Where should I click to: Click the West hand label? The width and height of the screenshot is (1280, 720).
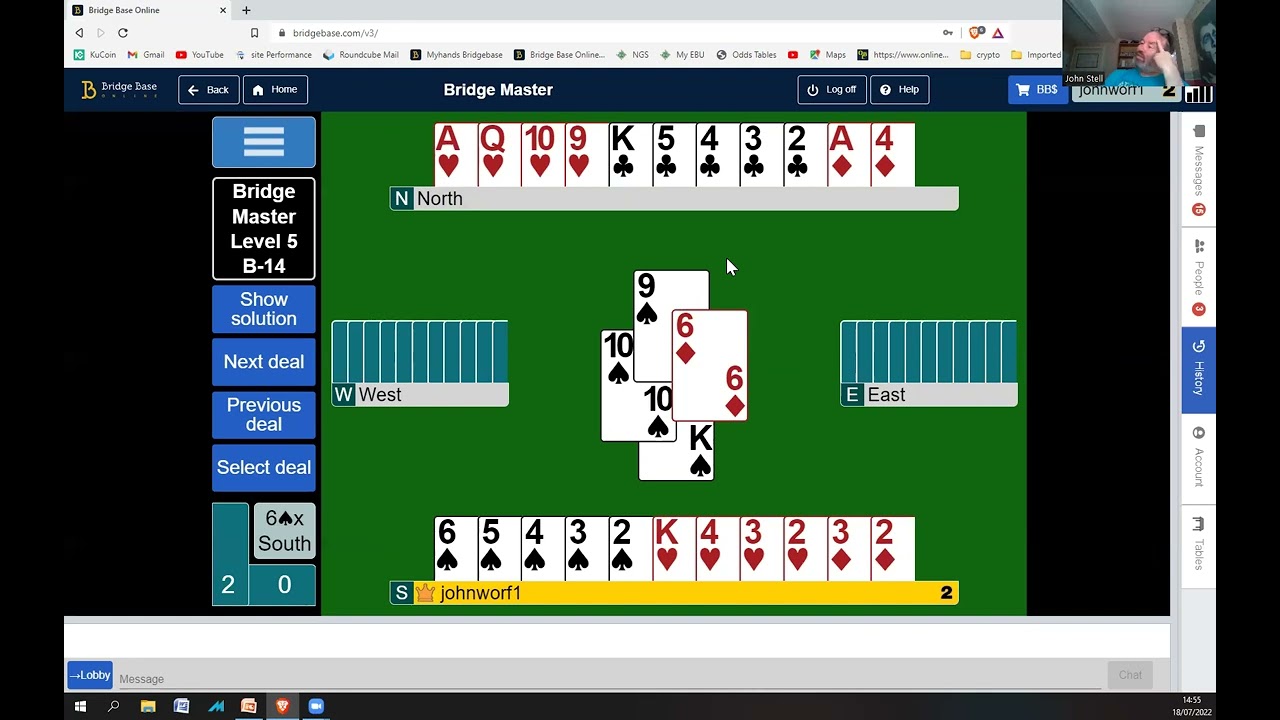420,395
